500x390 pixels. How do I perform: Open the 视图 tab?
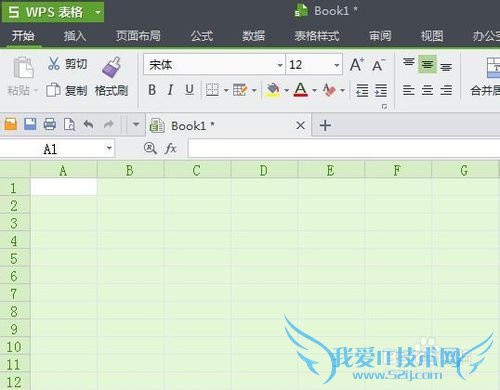[432, 36]
